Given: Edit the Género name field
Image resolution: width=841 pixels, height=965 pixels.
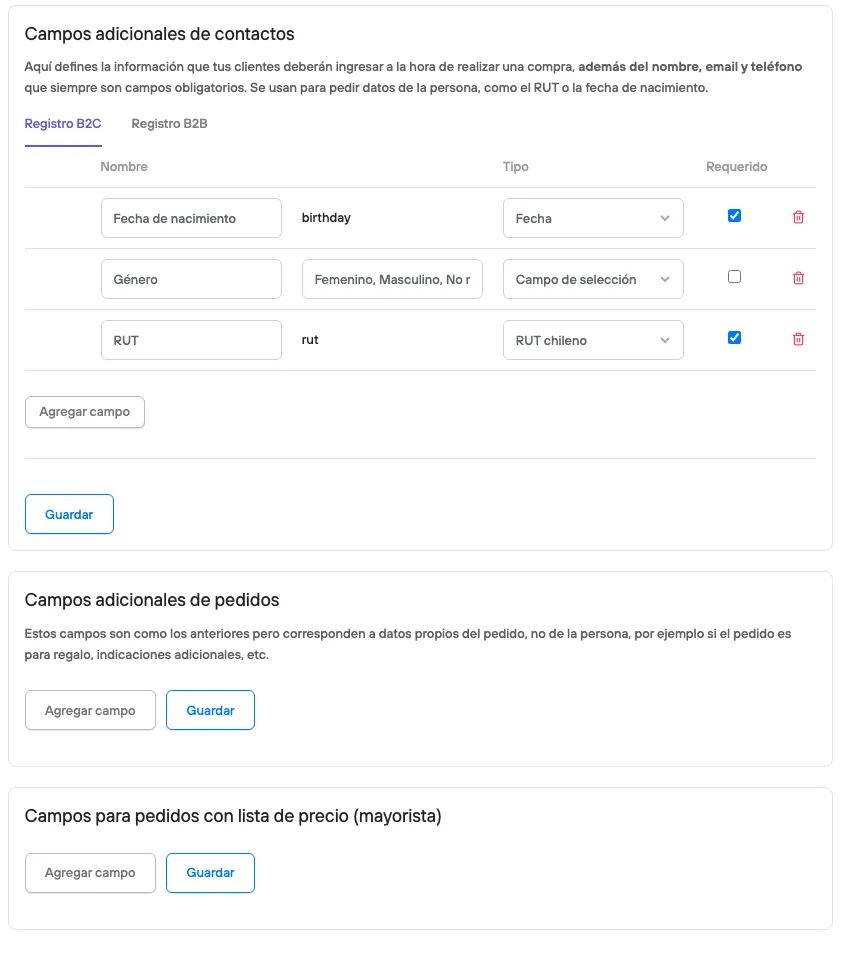Looking at the screenshot, I should [191, 279].
